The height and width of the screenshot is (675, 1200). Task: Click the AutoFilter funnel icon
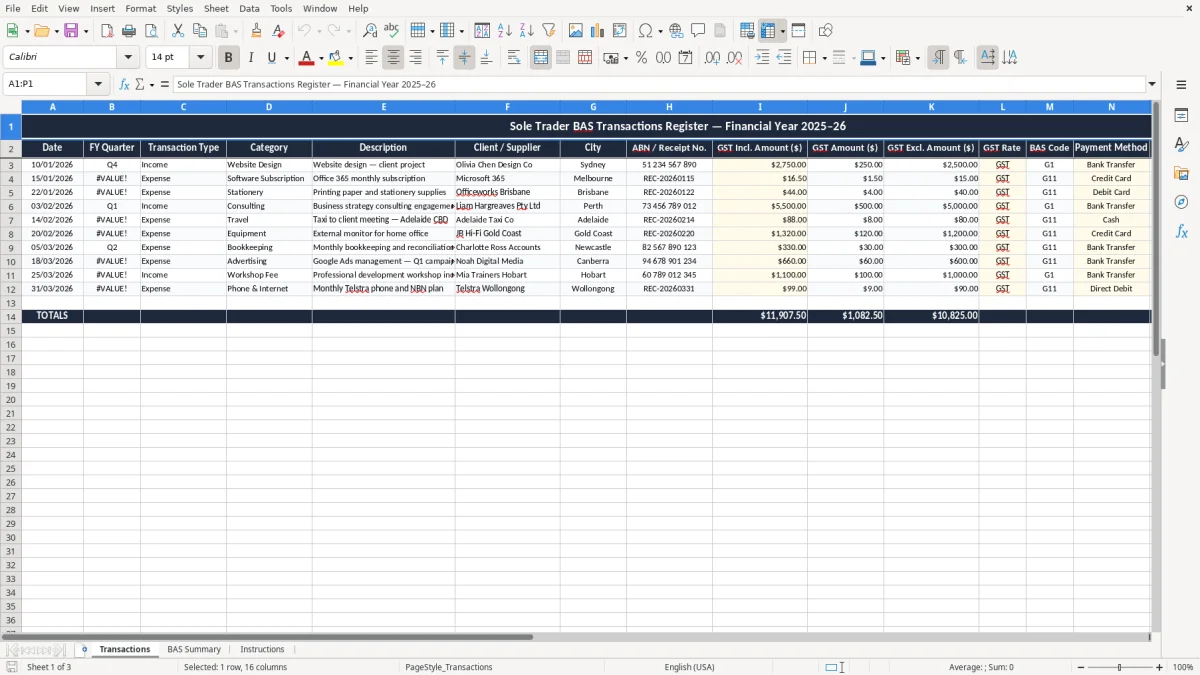(548, 31)
